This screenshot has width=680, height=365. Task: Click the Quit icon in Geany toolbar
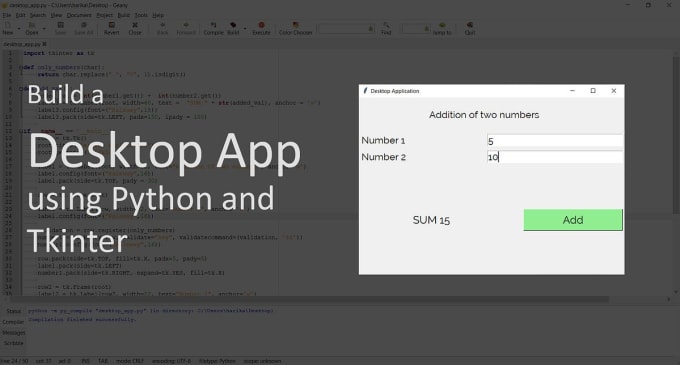470,25
